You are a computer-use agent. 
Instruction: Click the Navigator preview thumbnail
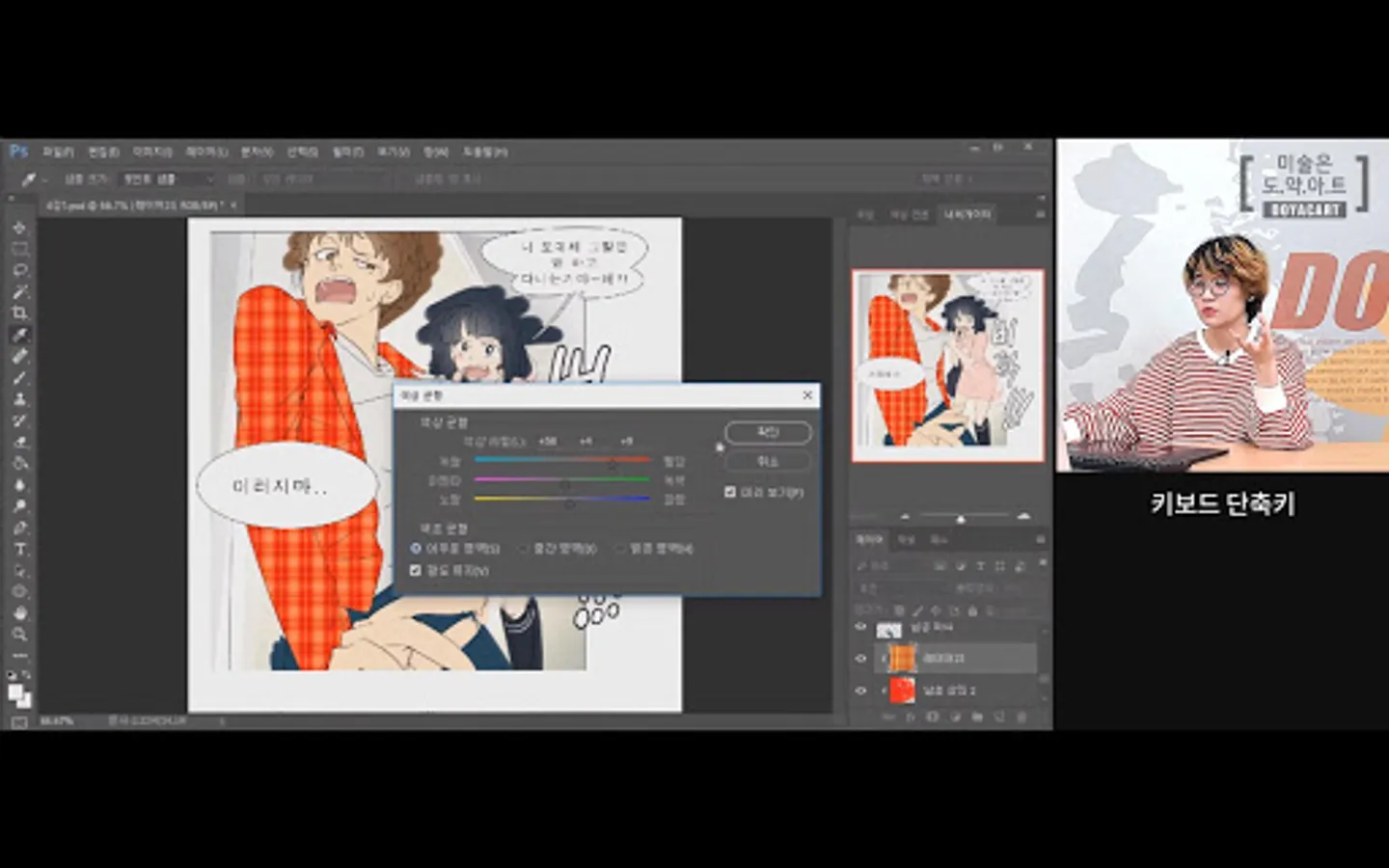click(947, 366)
